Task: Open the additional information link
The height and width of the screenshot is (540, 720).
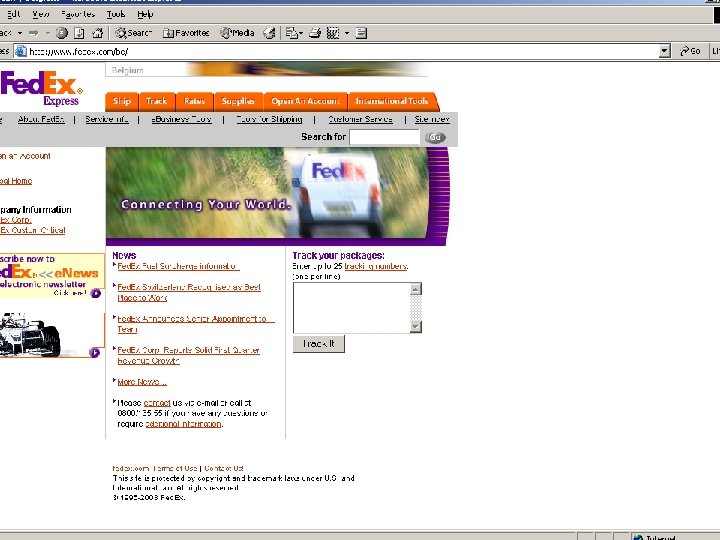Action: click(x=183, y=424)
